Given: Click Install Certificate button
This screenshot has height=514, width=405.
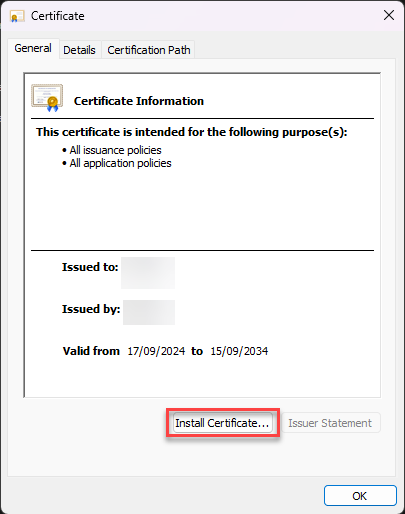Looking at the screenshot, I should click(222, 423).
